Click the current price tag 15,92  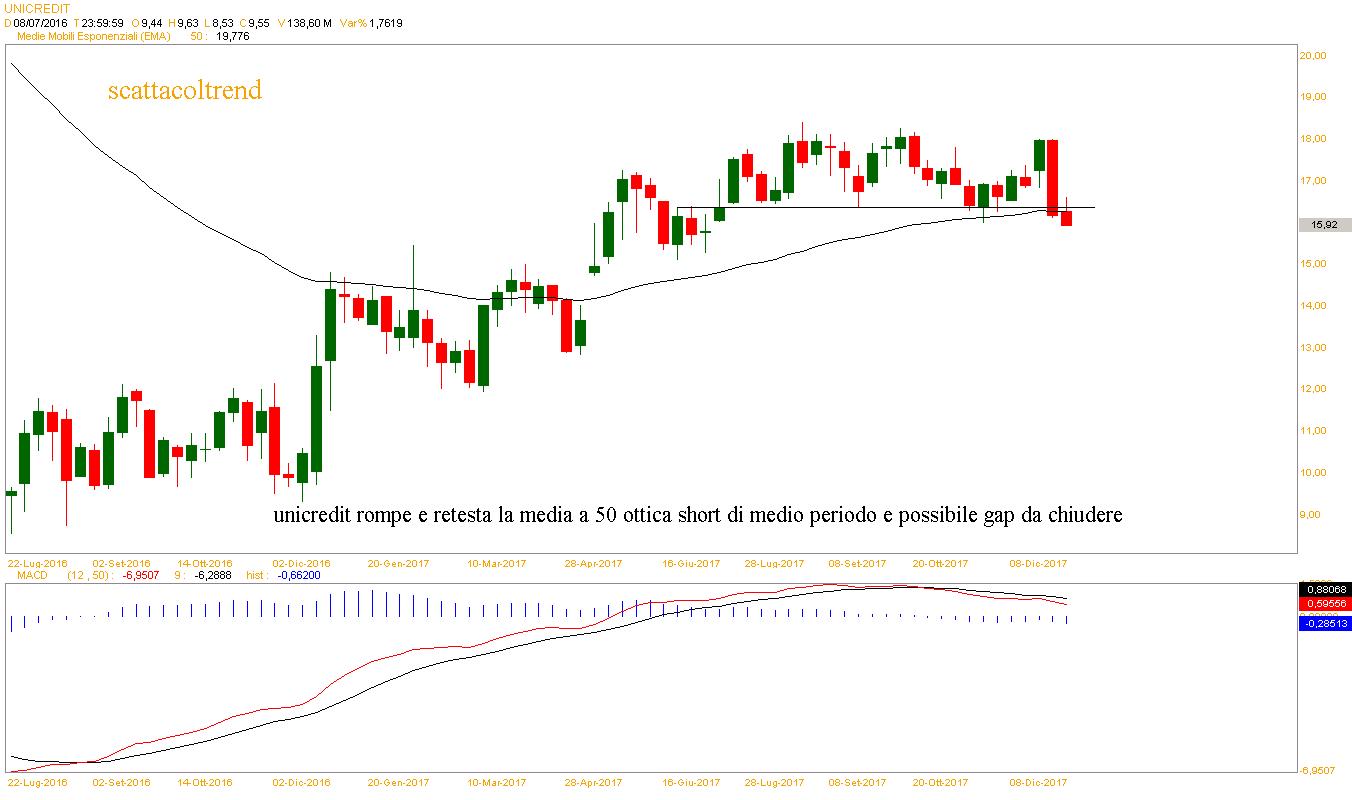point(1324,225)
